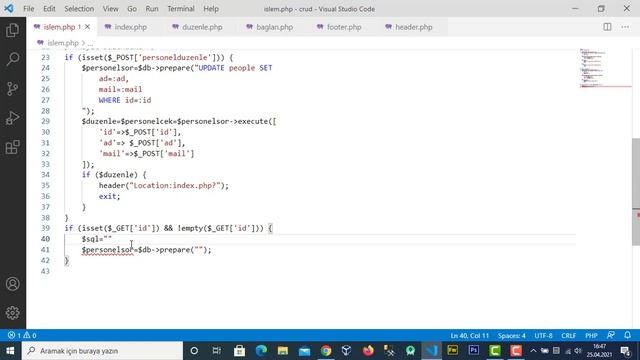Open the red Camtasia recorder taskbar icon
640x360 pixels.
516,351
